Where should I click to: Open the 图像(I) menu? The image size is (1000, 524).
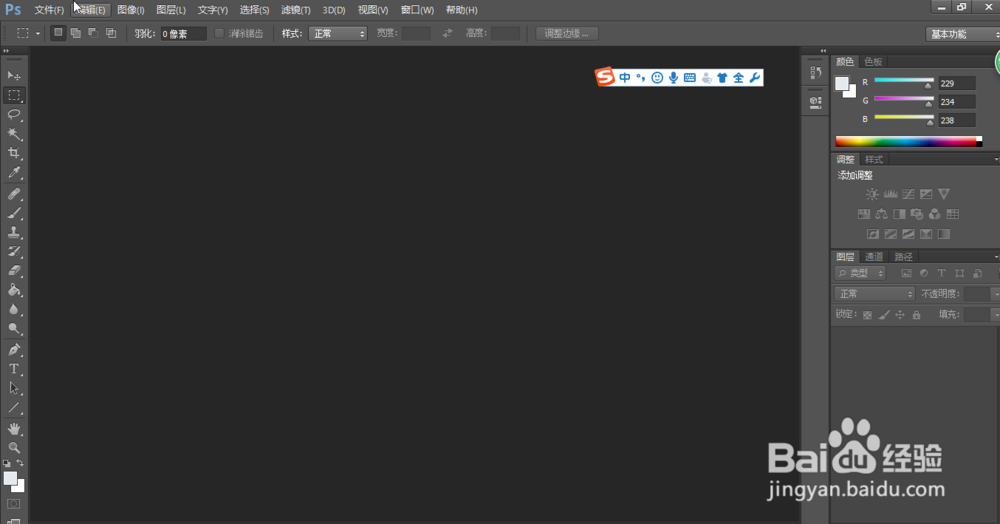coord(131,10)
